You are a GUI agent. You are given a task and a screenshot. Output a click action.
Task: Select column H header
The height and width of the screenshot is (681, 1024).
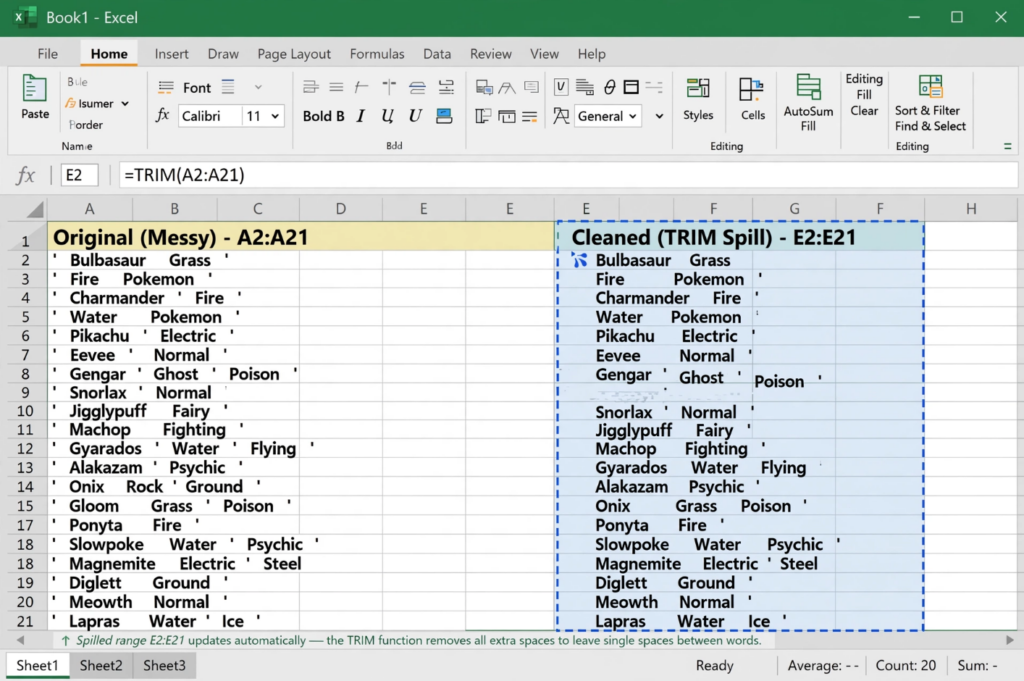click(971, 209)
